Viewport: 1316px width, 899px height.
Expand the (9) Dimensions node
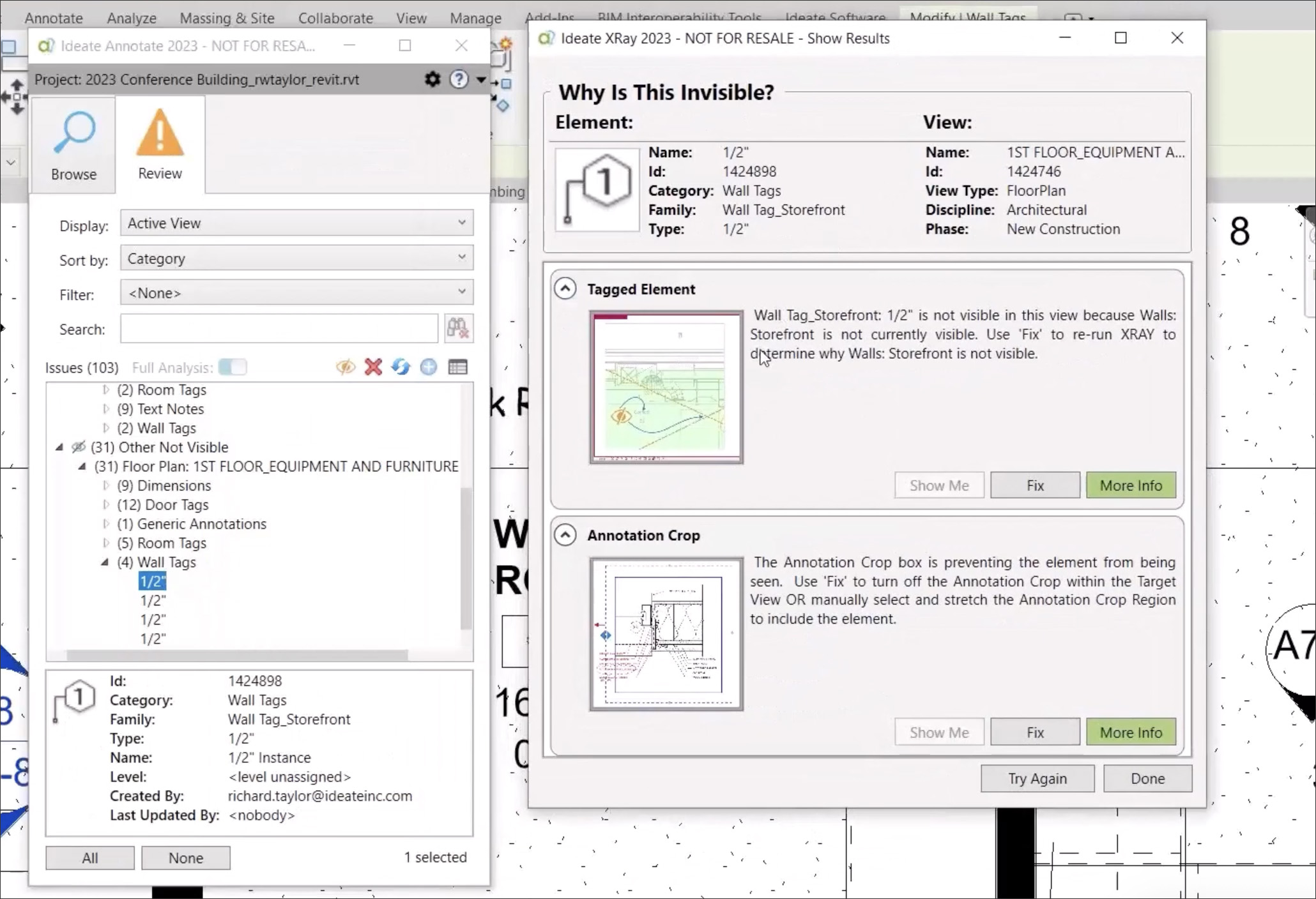point(106,485)
